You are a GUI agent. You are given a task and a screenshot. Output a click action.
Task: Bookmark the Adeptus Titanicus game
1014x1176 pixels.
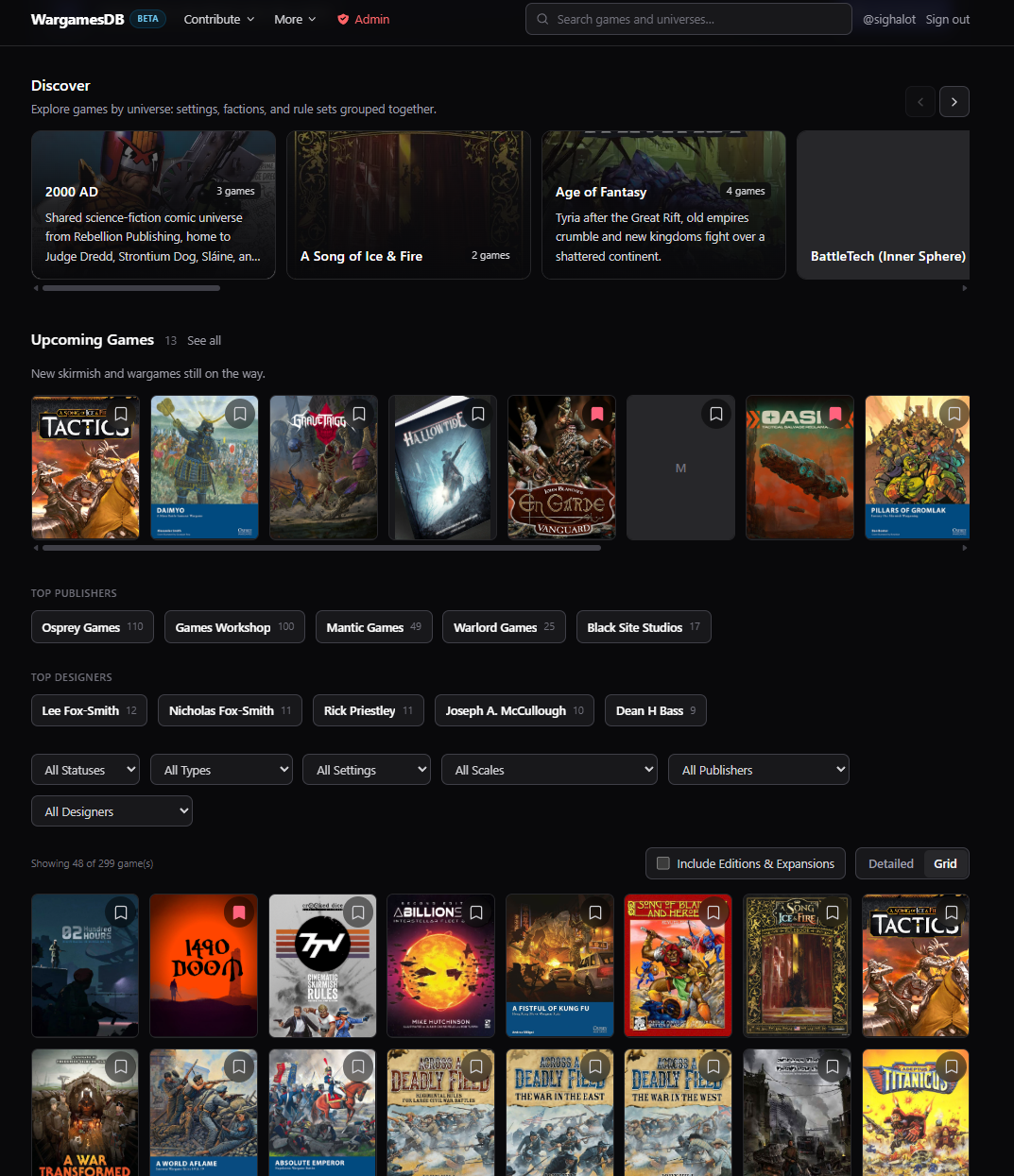(x=952, y=1066)
